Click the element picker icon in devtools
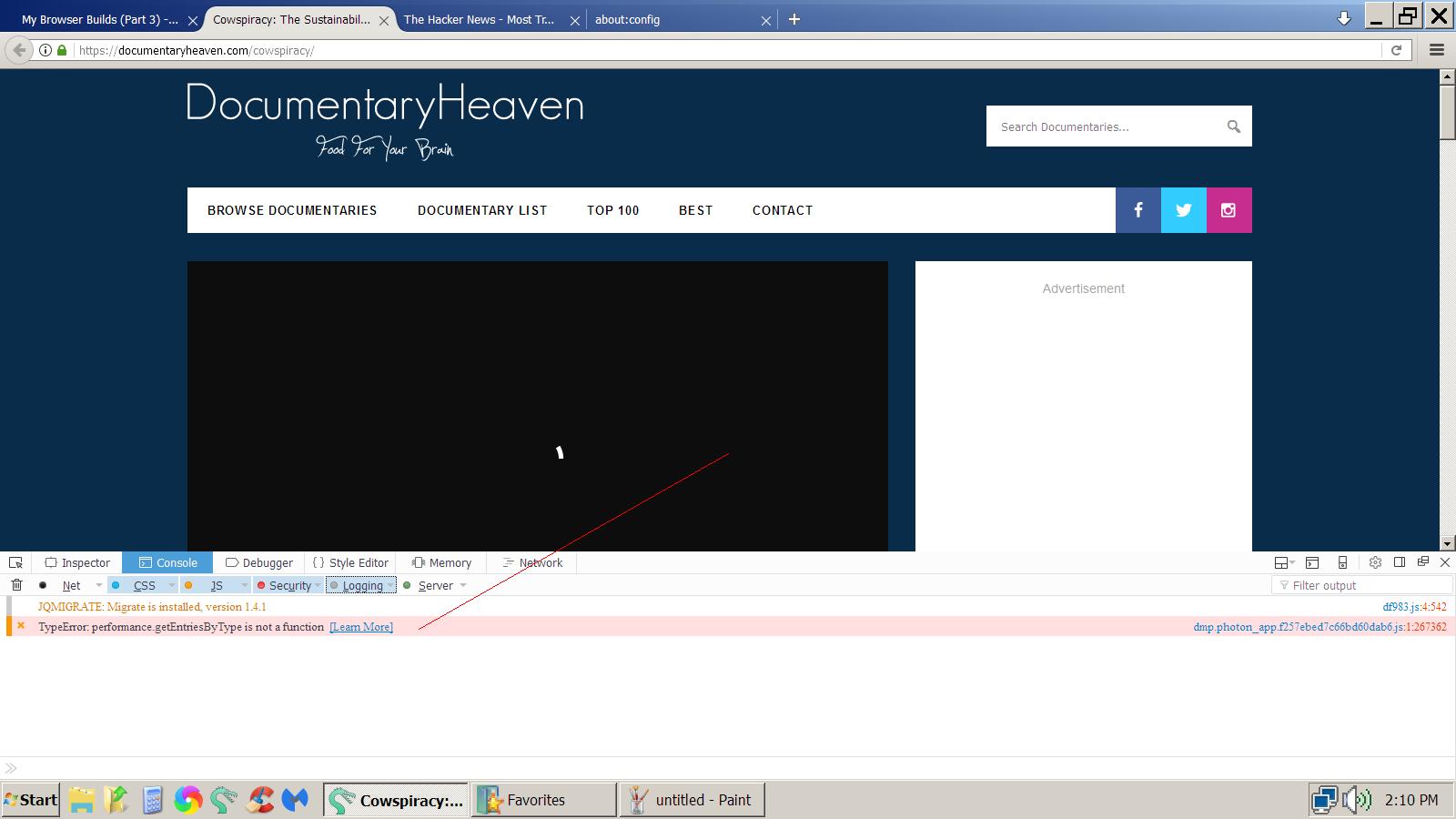 (x=15, y=562)
